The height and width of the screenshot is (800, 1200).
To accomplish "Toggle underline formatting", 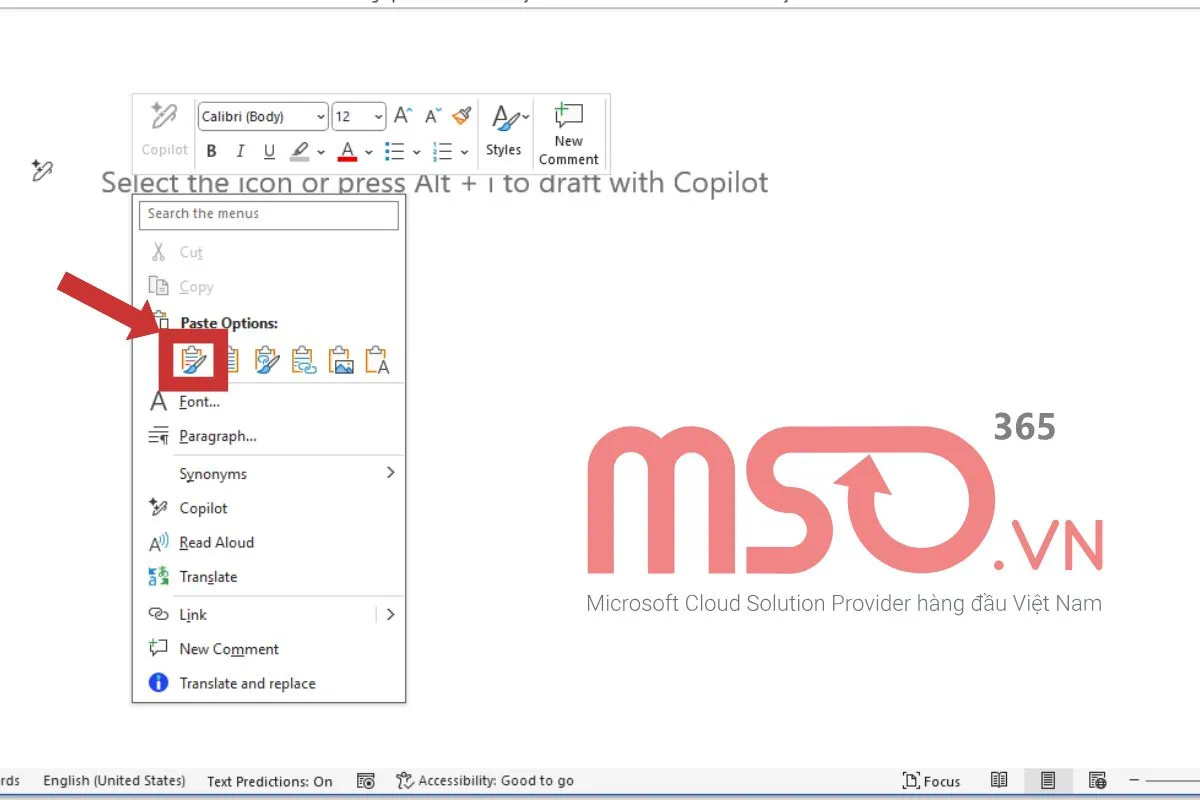I will point(268,151).
